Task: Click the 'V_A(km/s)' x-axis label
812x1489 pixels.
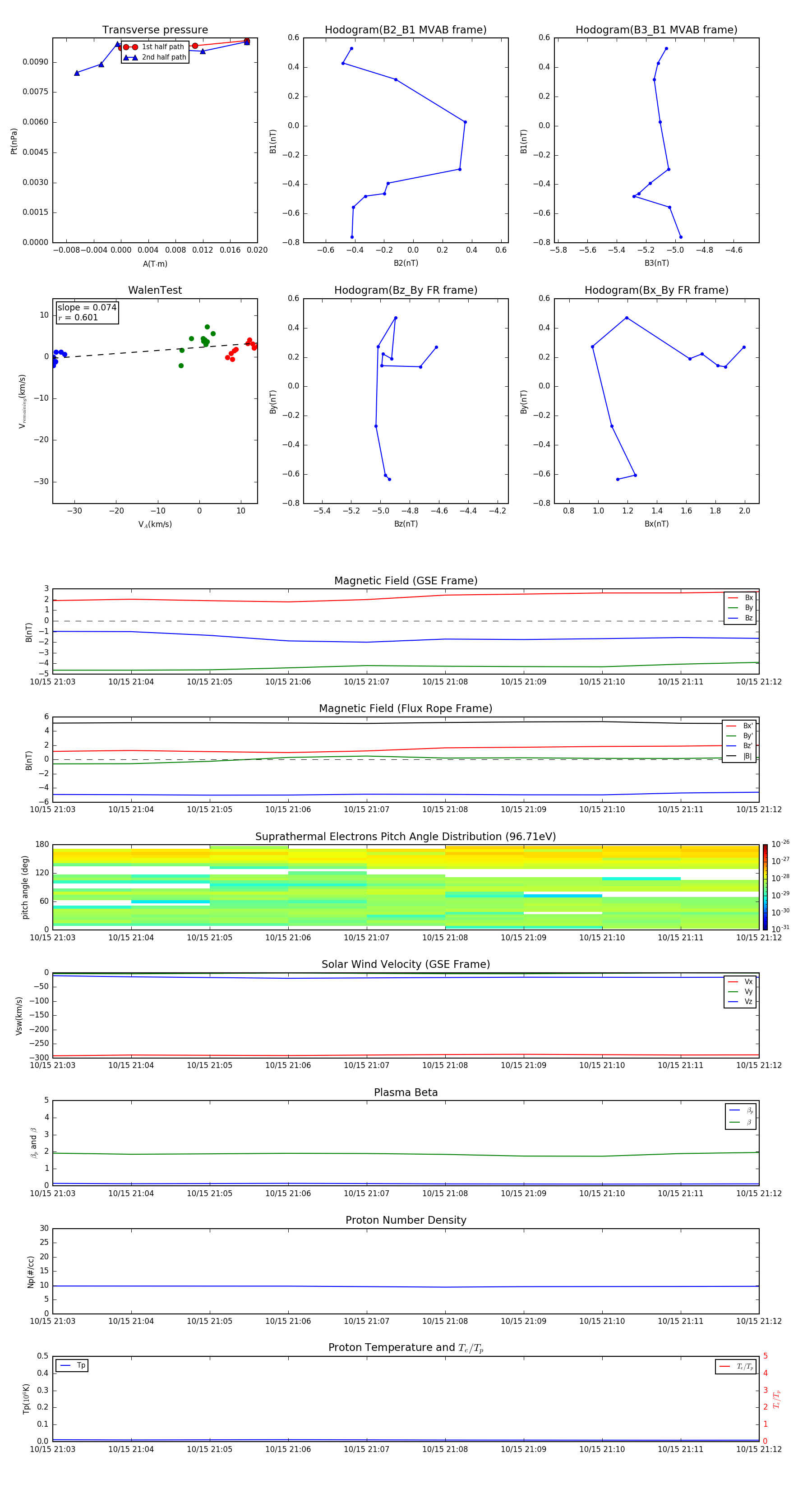Action: (155, 524)
